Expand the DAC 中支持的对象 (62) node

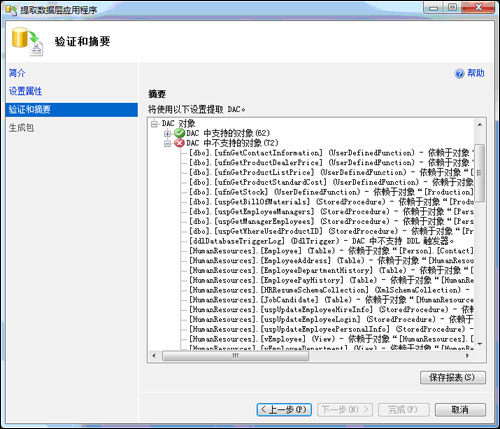click(x=167, y=134)
